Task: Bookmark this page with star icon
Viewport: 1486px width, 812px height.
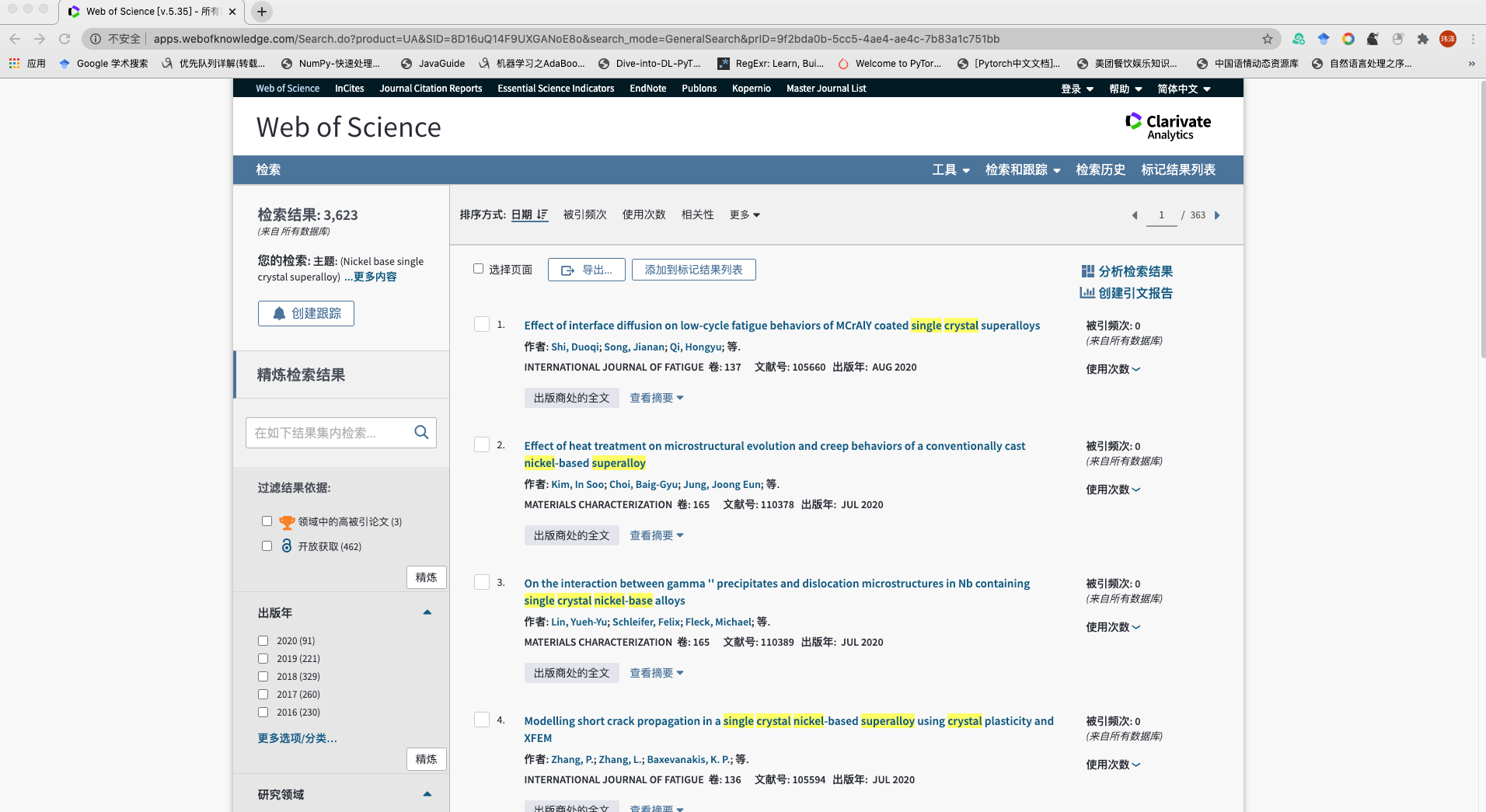Action: pyautogui.click(x=1268, y=39)
